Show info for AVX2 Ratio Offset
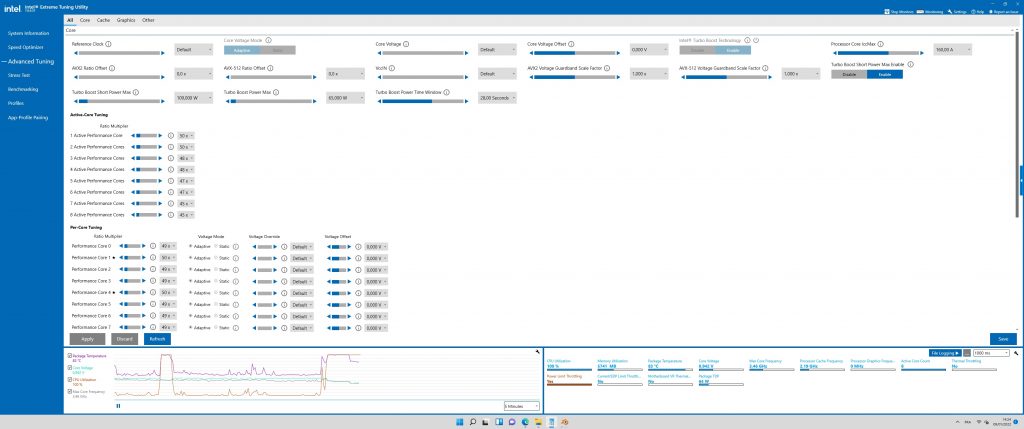Image resolution: width=1024 pixels, height=429 pixels. click(112, 68)
